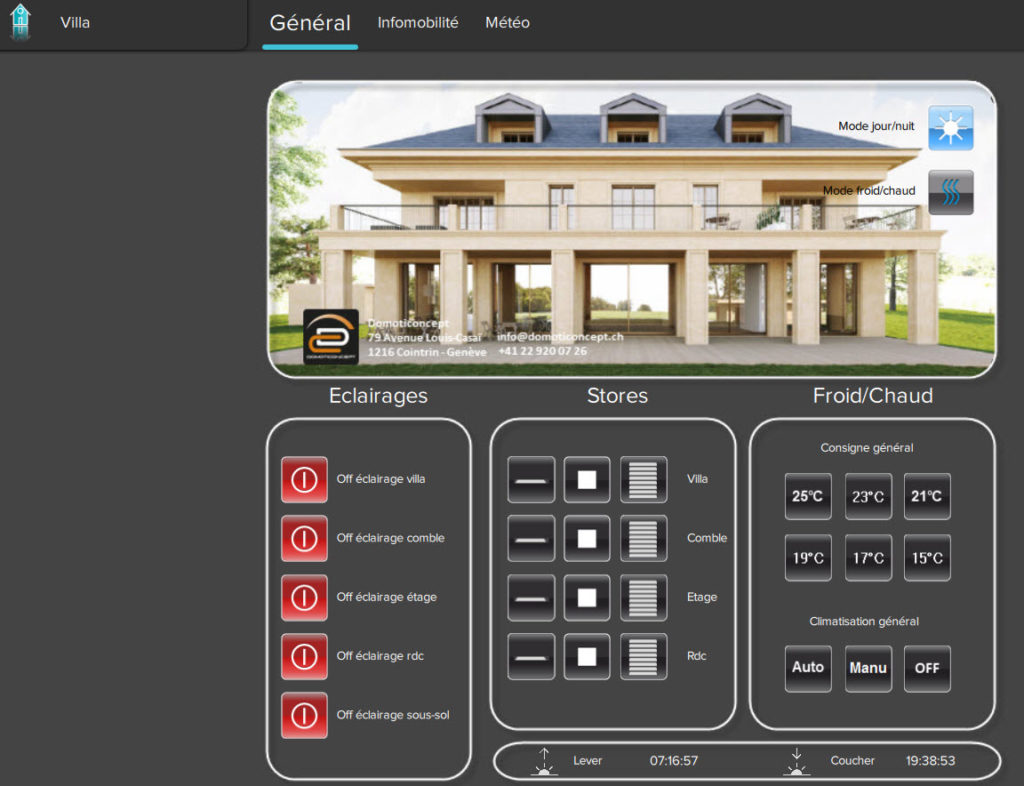Raise the Rdc blinds
Screen dimensions: 1024x786
coord(531,657)
